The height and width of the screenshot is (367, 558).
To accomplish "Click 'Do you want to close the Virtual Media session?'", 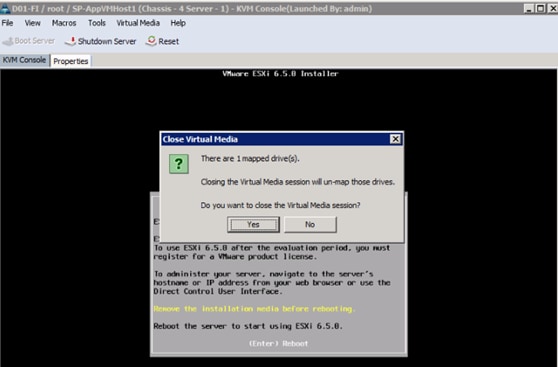I will tap(280, 205).
